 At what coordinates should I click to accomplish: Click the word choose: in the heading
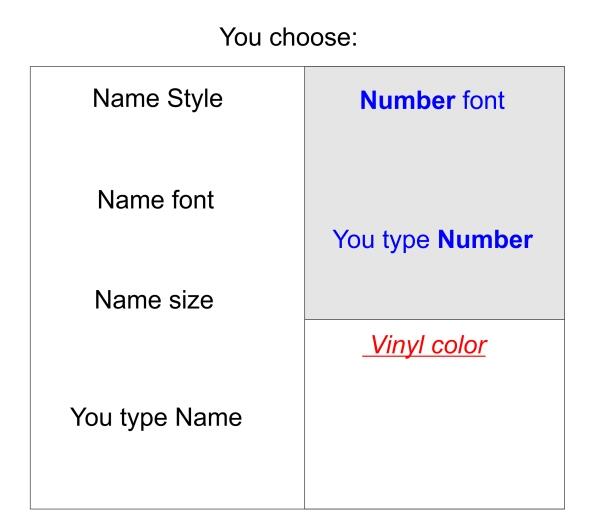point(313,37)
